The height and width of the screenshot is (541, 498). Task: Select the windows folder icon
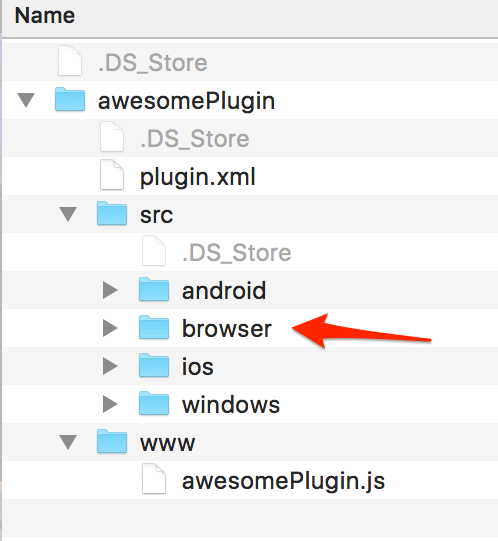[154, 403]
